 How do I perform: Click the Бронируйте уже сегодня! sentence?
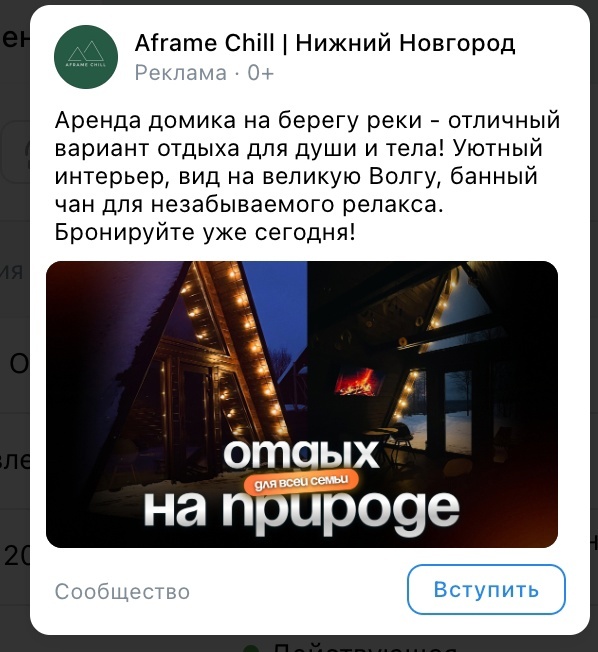click(205, 232)
